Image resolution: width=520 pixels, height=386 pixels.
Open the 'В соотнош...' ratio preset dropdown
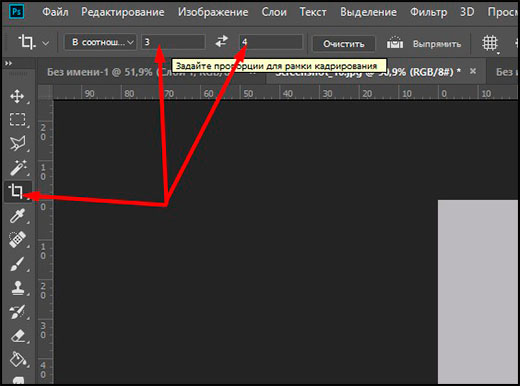100,42
